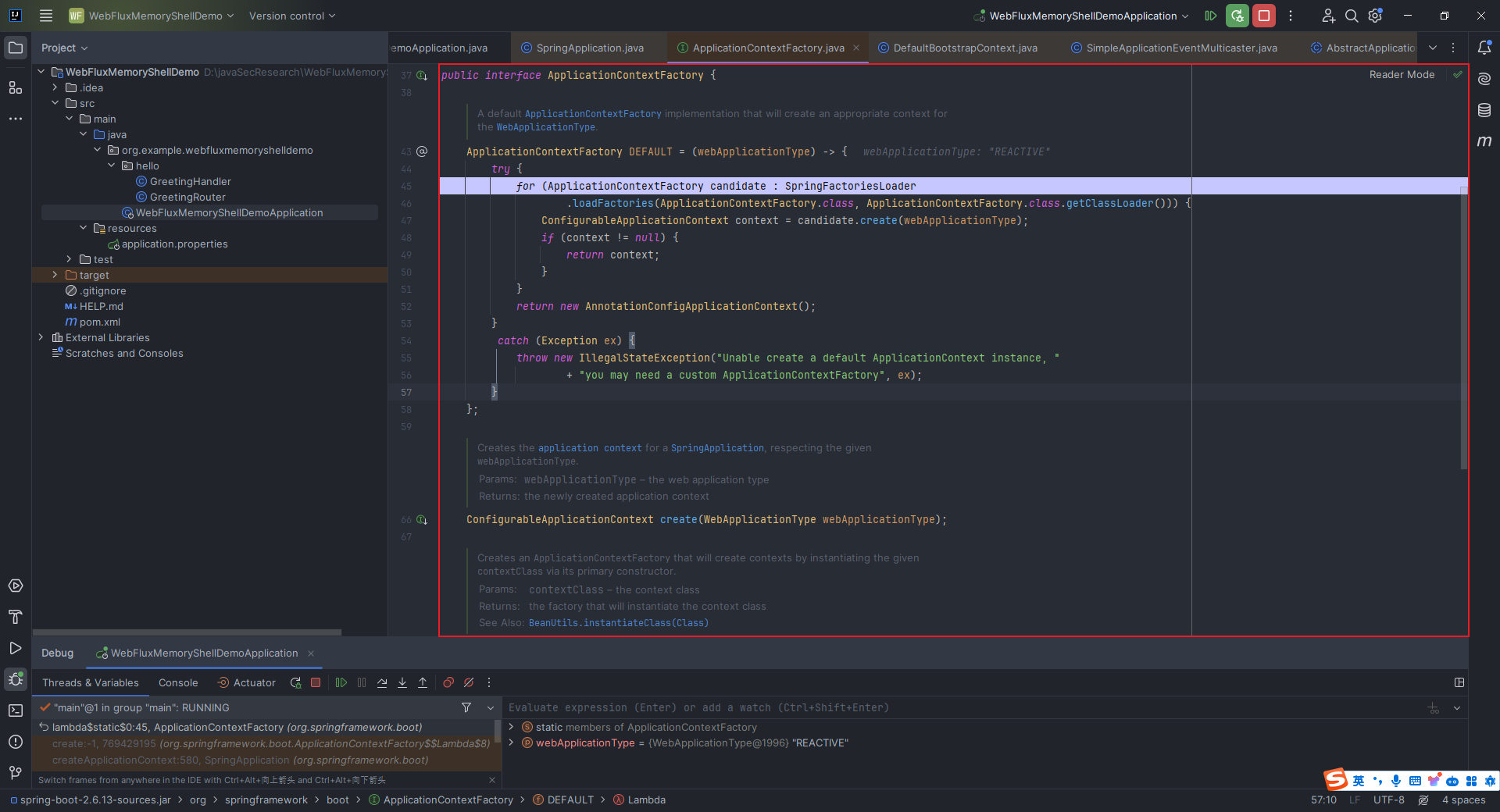Image resolution: width=1500 pixels, height=812 pixels.
Task: Open the Git tool window
Action: pyautogui.click(x=16, y=773)
